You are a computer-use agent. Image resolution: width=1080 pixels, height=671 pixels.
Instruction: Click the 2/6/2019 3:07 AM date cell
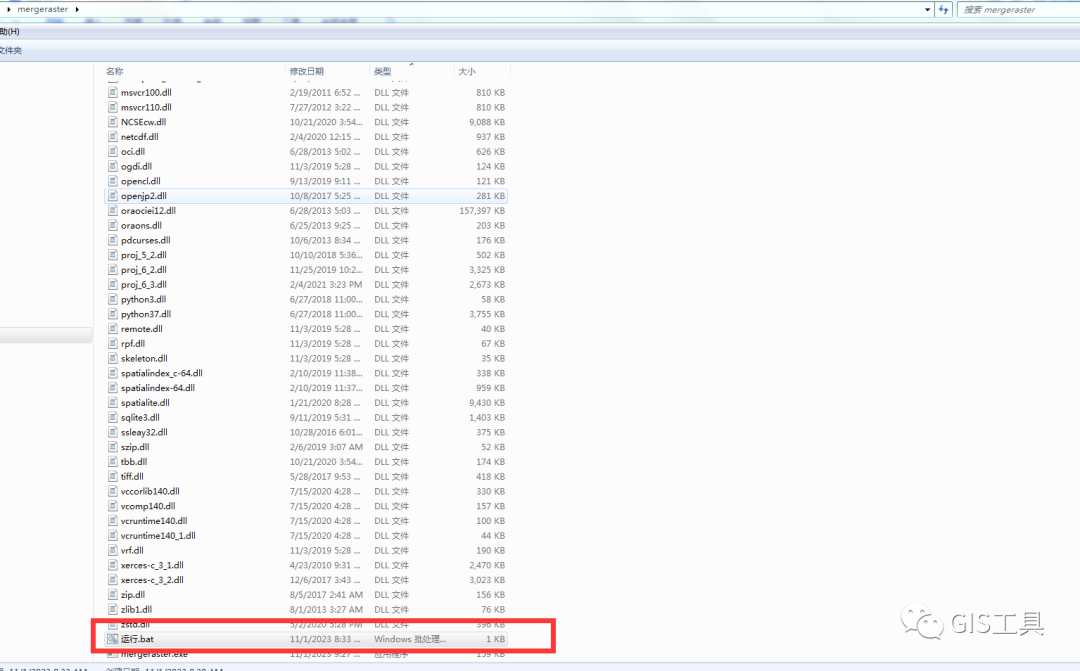coord(326,447)
